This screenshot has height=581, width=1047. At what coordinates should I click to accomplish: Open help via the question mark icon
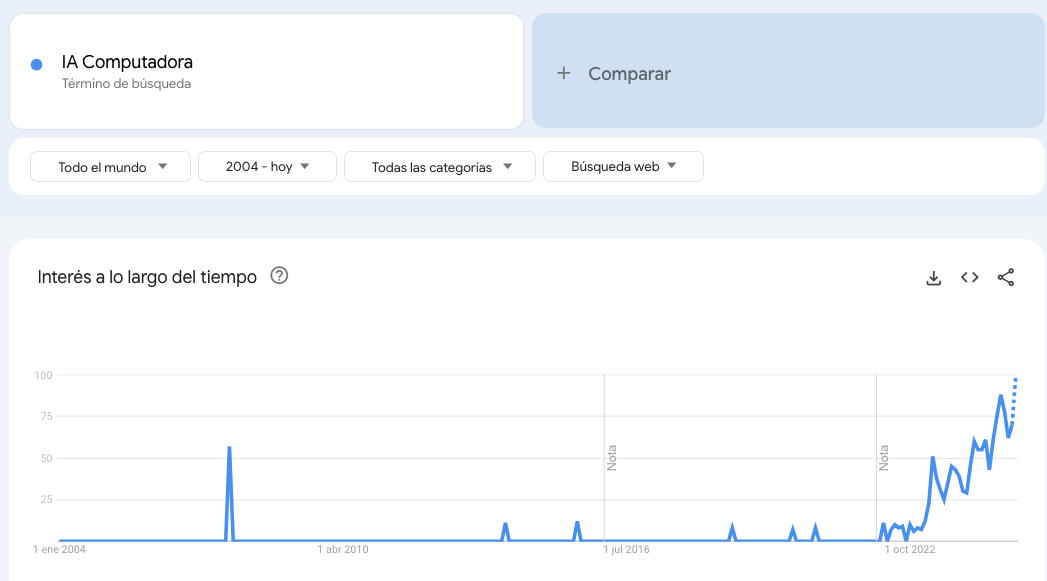click(x=279, y=276)
